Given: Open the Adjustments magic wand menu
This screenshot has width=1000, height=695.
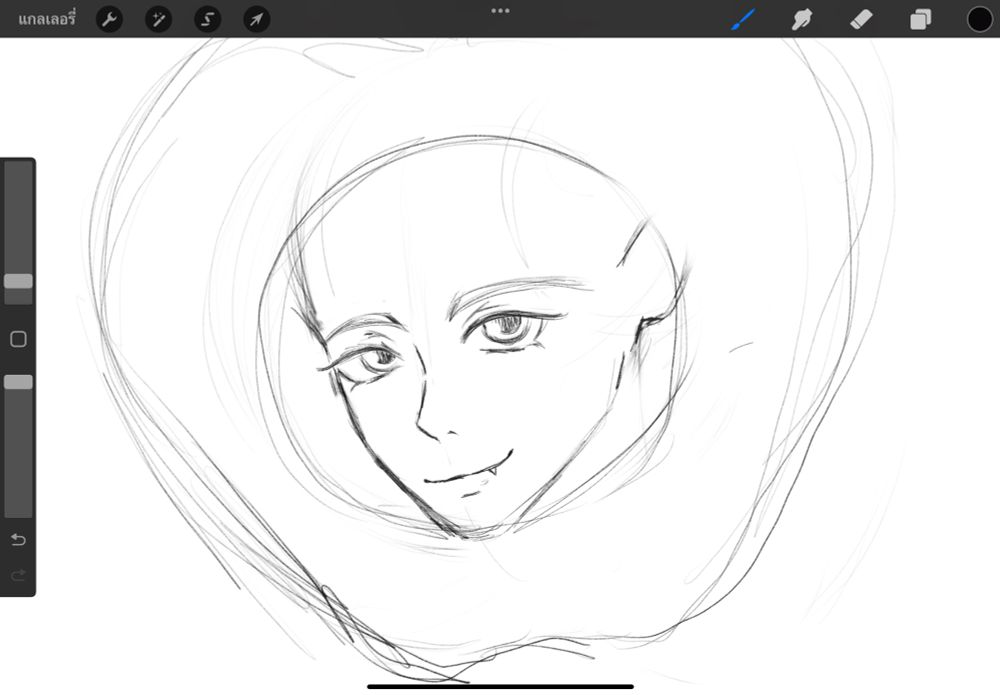Looking at the screenshot, I should pos(158,19).
